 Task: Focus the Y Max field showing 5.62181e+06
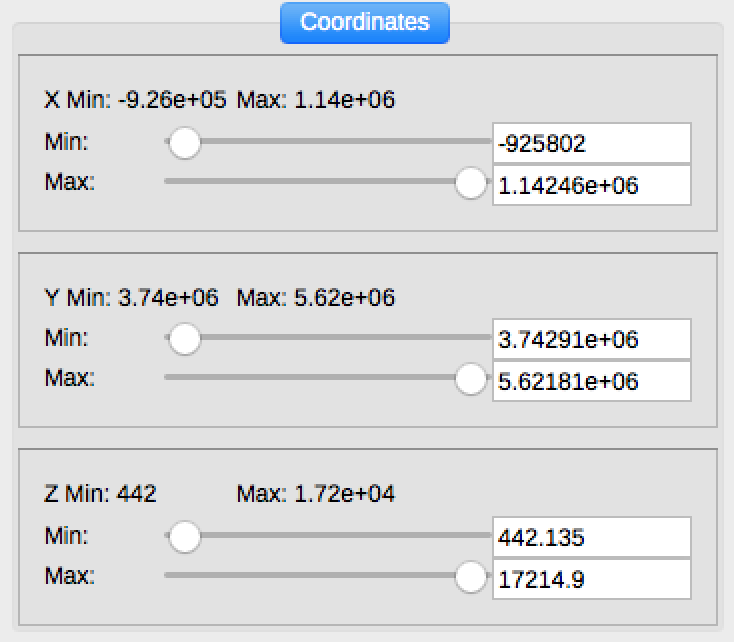(x=591, y=381)
